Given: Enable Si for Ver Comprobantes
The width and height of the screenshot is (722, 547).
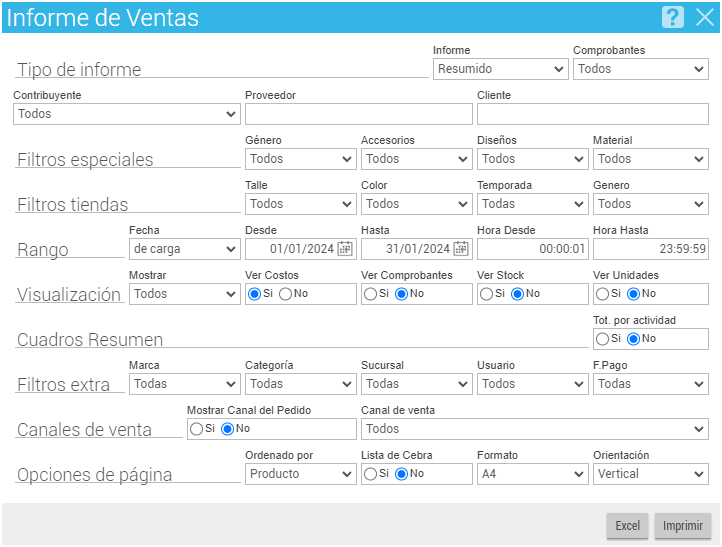Looking at the screenshot, I should (370, 294).
